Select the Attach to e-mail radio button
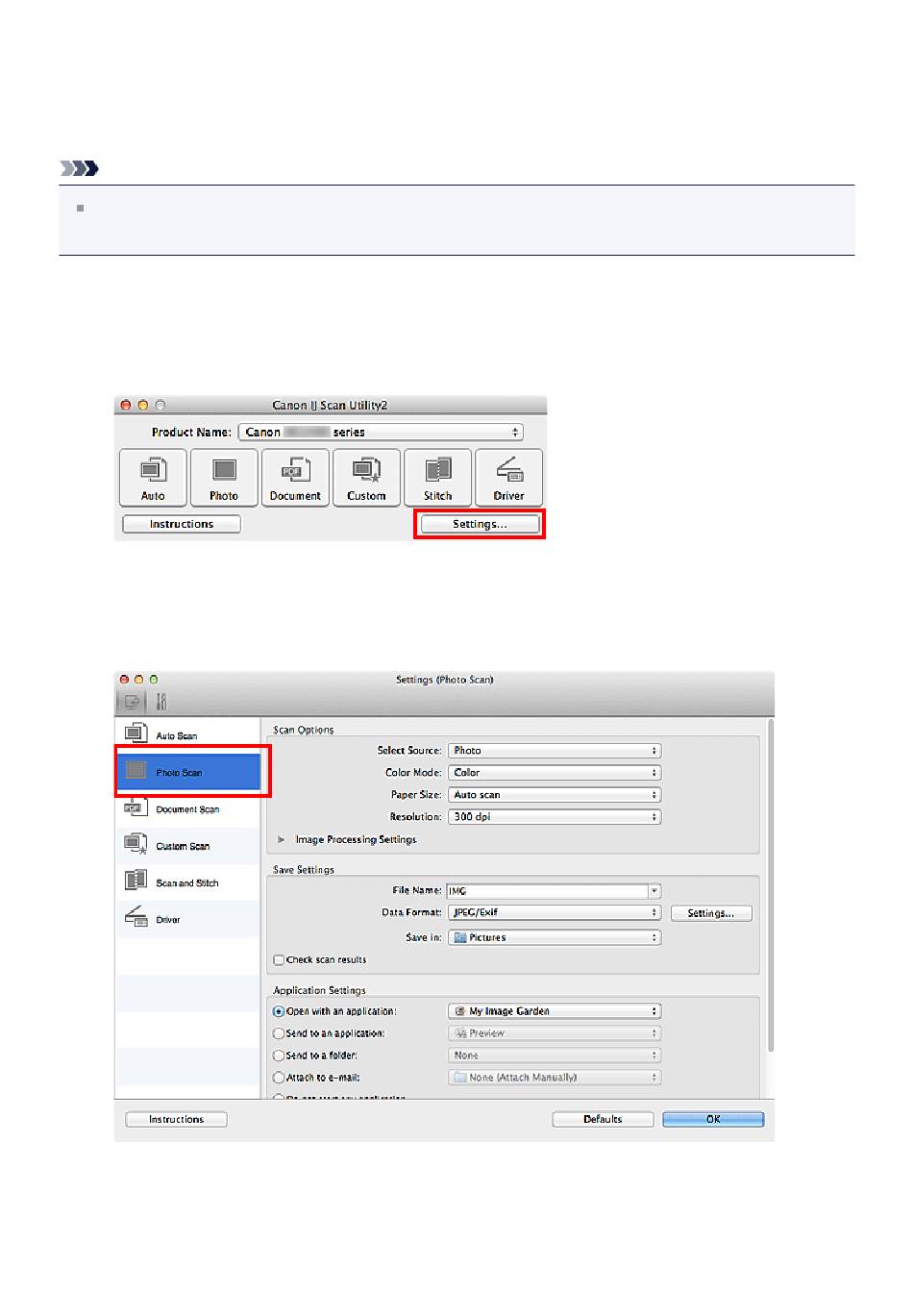This screenshot has width=913, height=1316. [279, 1078]
